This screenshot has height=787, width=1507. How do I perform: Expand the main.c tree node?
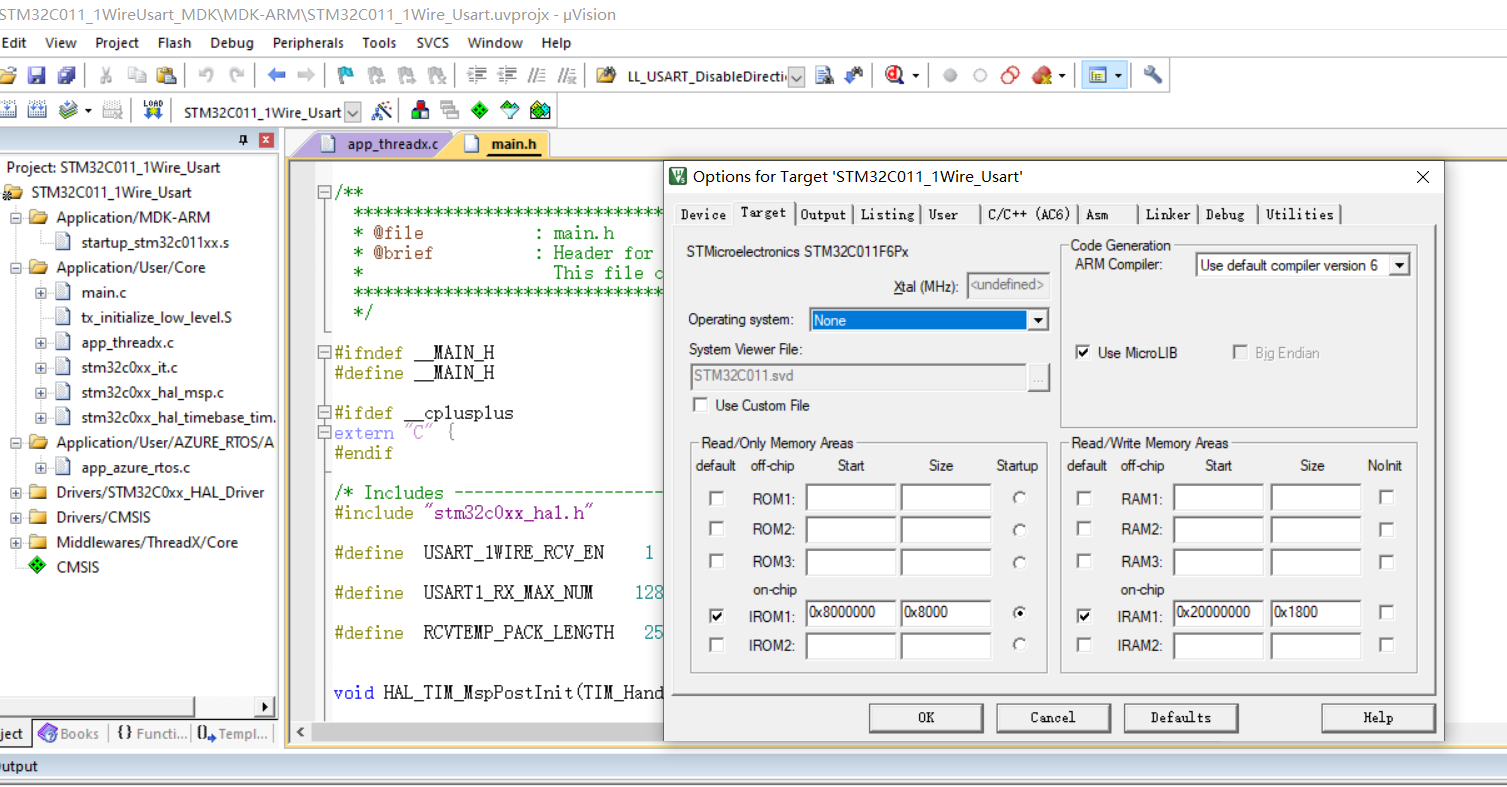click(x=41, y=293)
